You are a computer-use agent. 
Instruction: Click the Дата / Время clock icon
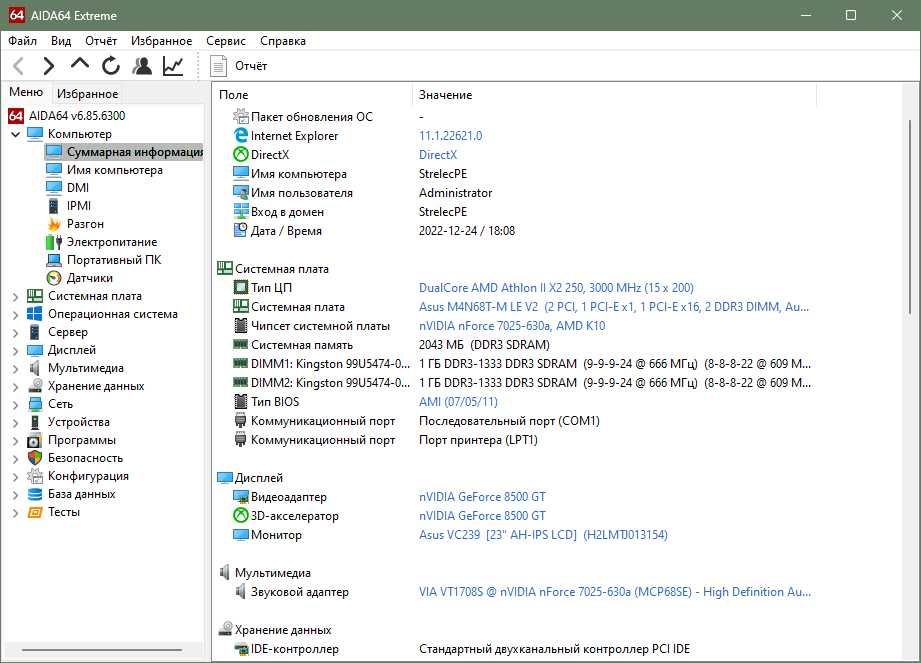coord(241,230)
